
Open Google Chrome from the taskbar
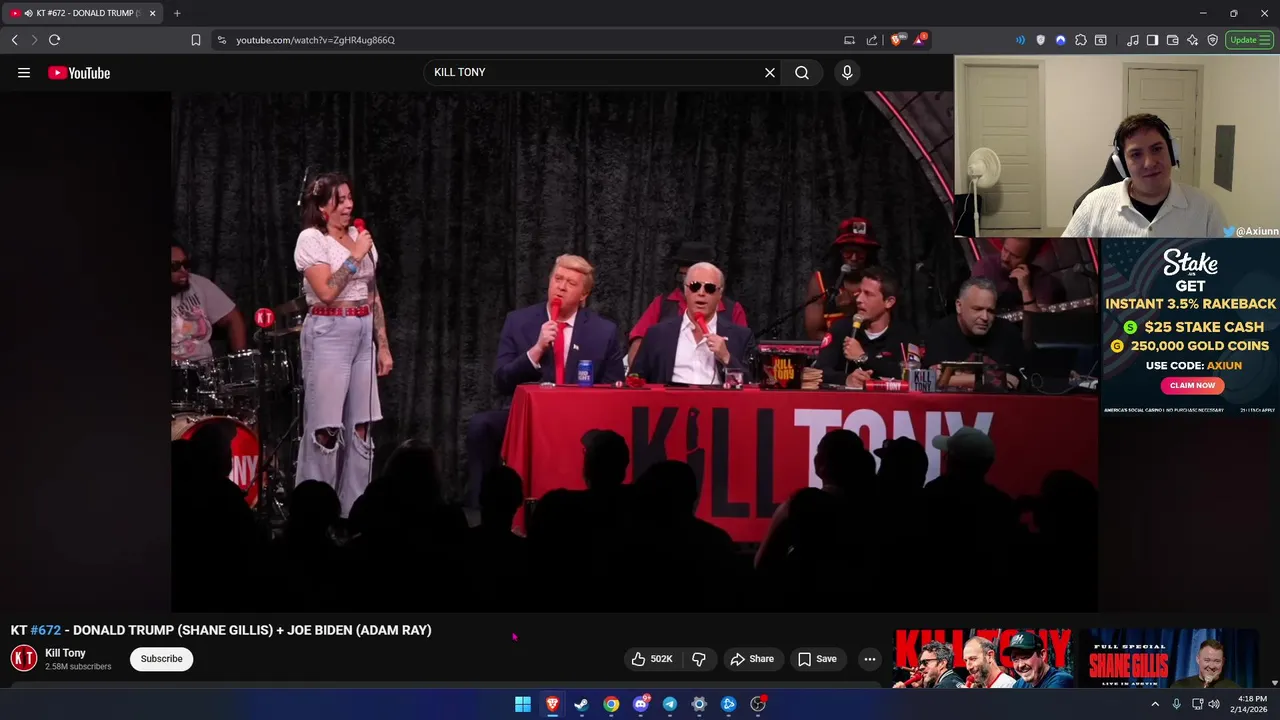point(611,704)
